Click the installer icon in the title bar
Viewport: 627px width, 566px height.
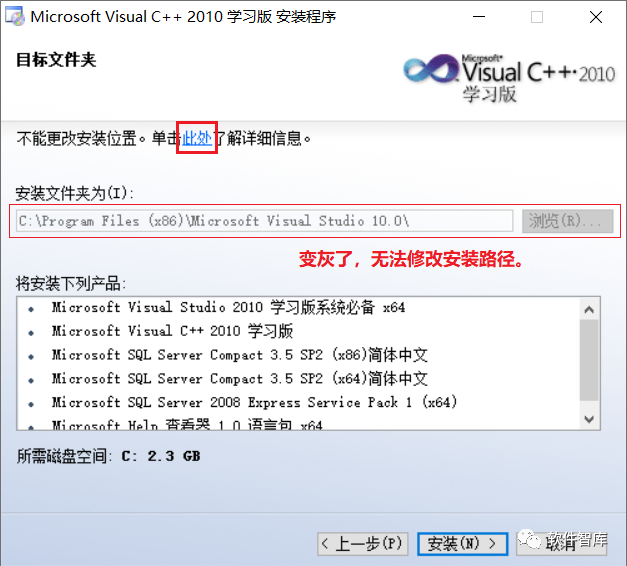pyautogui.click(x=15, y=16)
